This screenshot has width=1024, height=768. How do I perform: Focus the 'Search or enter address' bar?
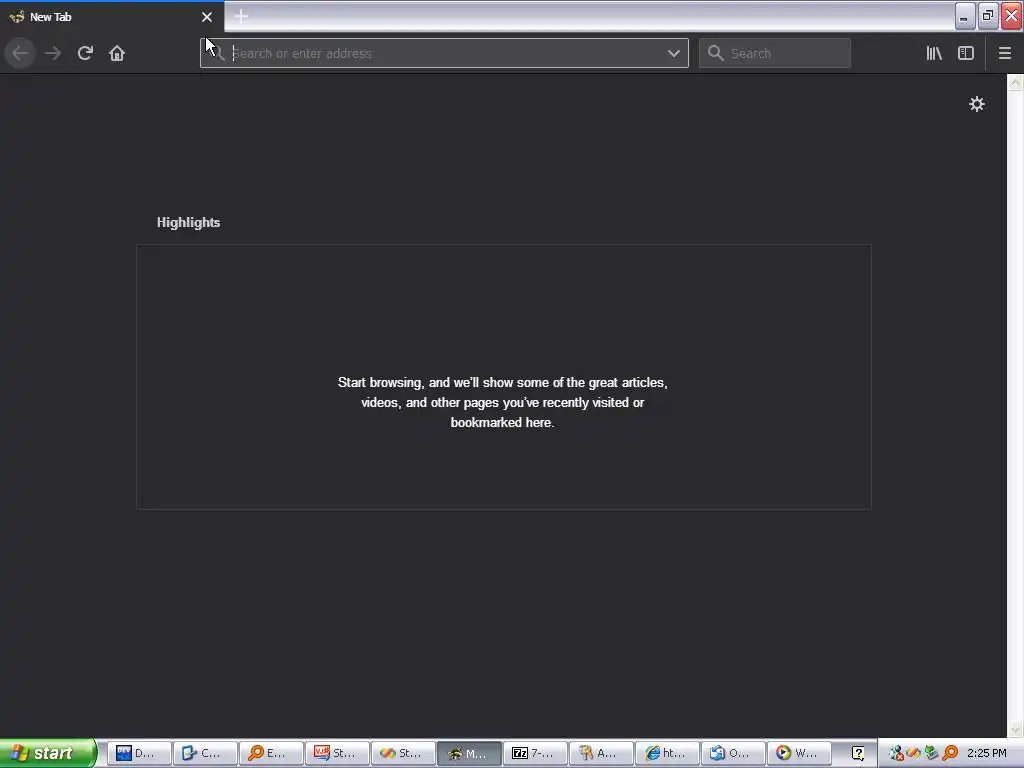pyautogui.click(x=444, y=53)
